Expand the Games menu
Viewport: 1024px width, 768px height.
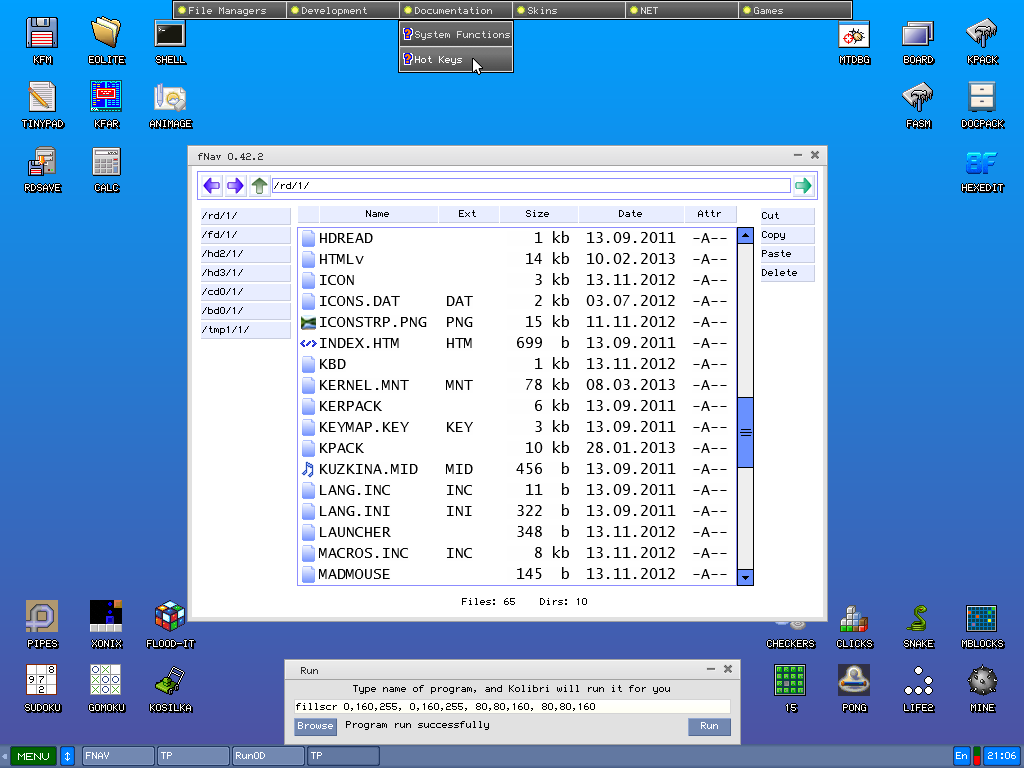pos(795,10)
